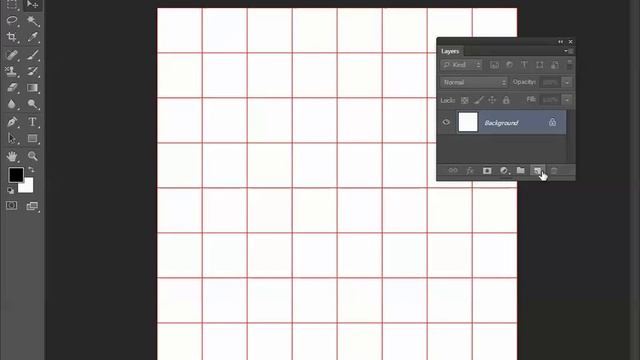Change the screen mode
This screenshot has height=360, width=640.
pos(32,206)
